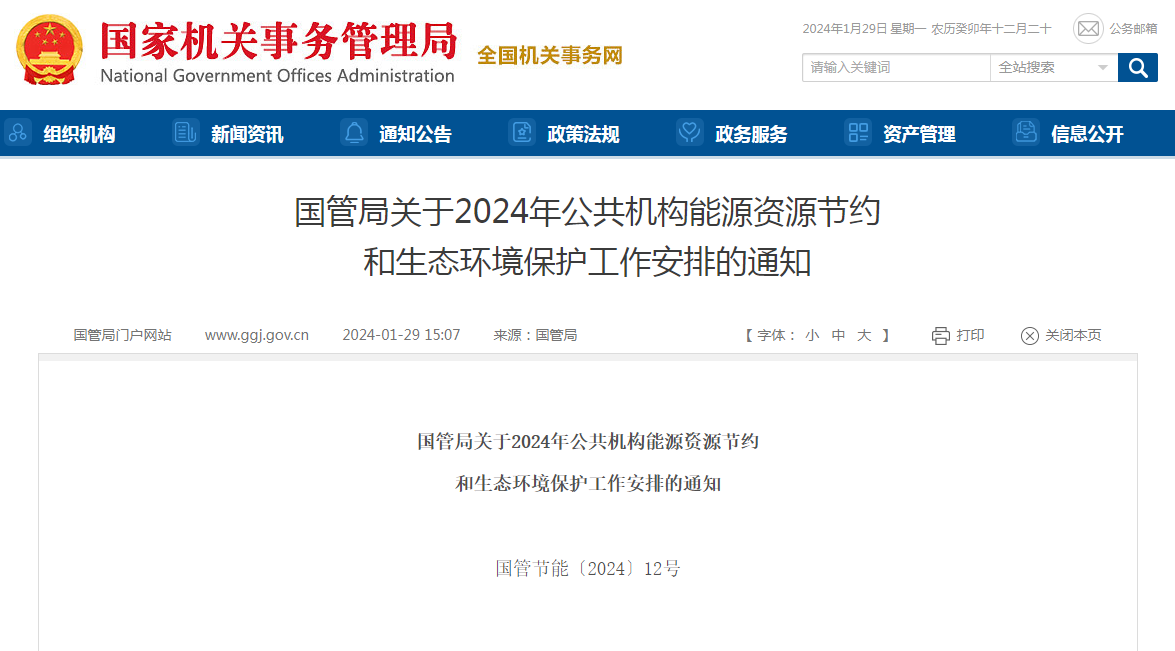The height and width of the screenshot is (651, 1175).
Task: Set font size to 中
Action: tap(839, 336)
